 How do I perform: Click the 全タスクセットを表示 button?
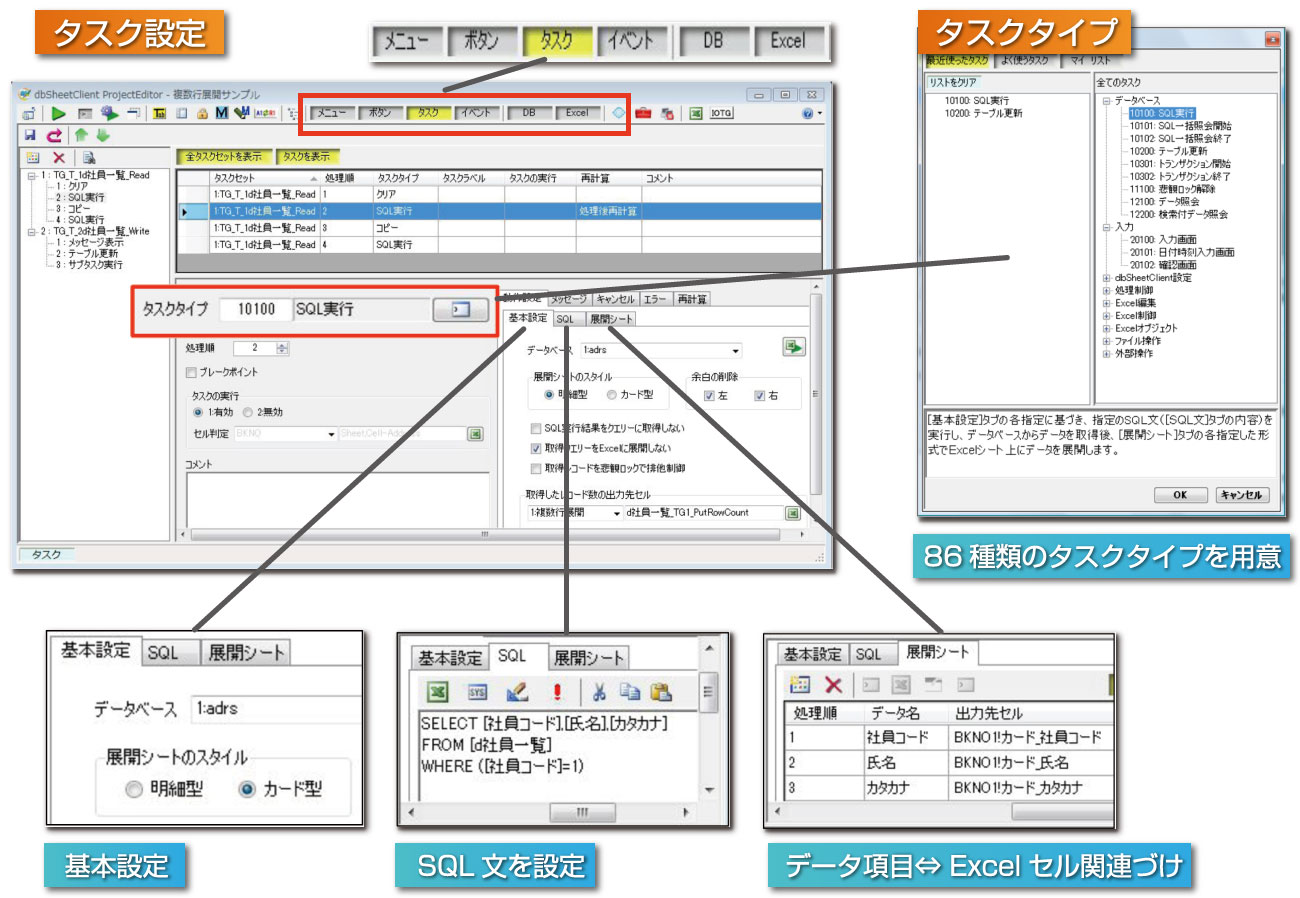[x=224, y=157]
